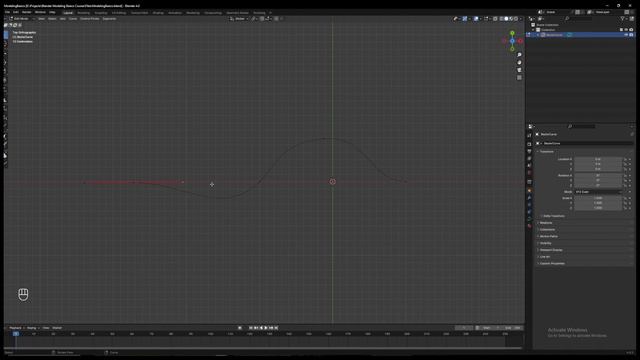Screen dimensions: 640x360
Task: Click the Location X value field
Action: (x=598, y=159)
